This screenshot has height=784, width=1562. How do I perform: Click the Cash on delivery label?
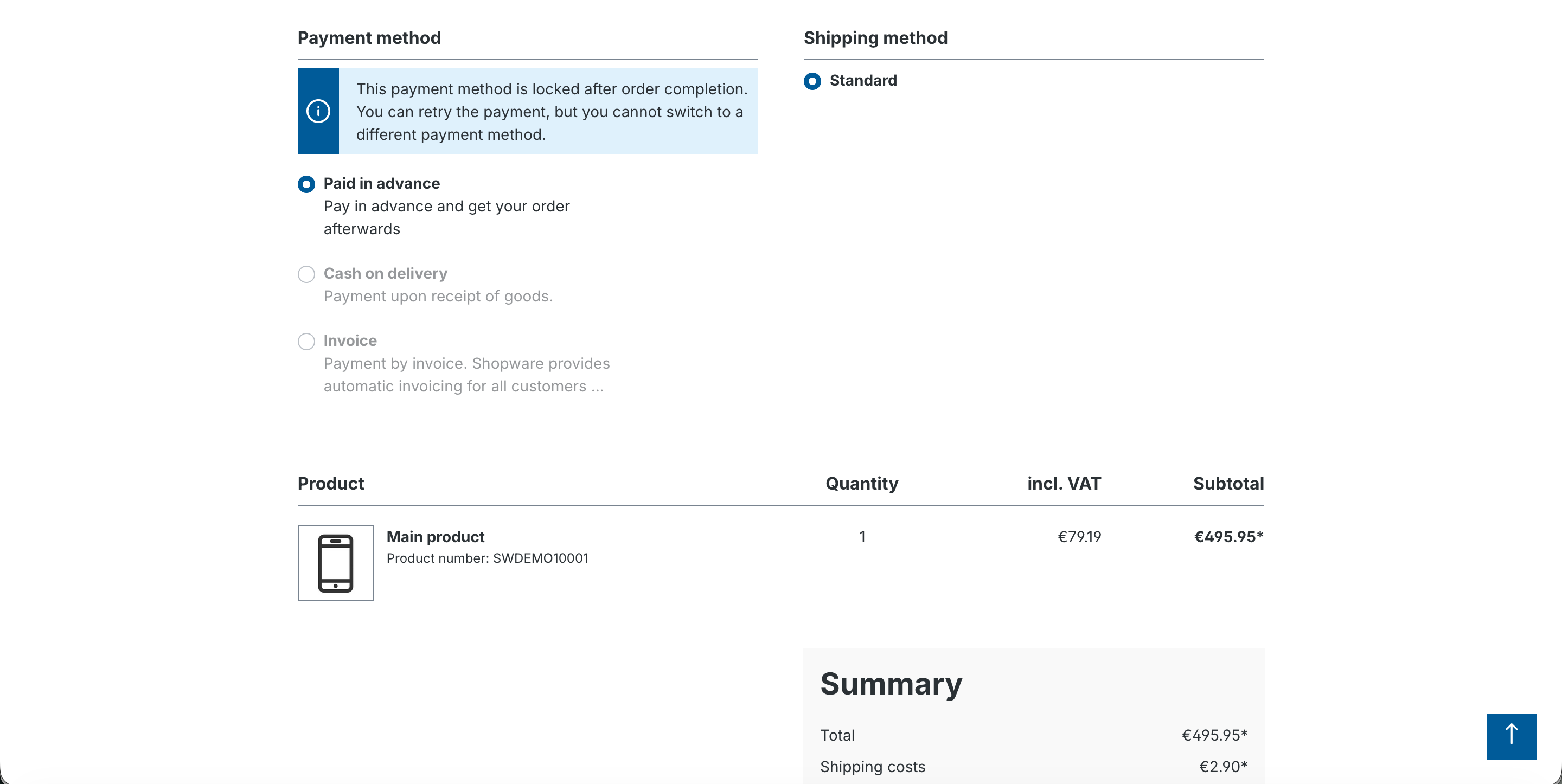(385, 273)
